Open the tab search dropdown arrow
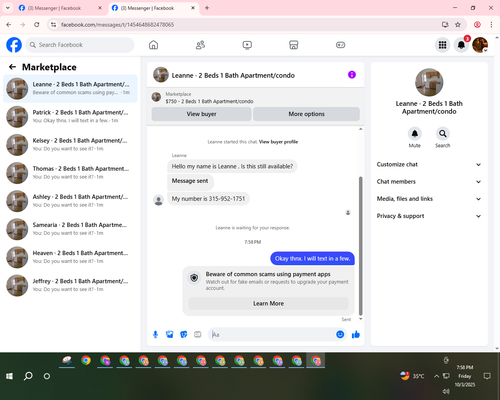 [7, 8]
